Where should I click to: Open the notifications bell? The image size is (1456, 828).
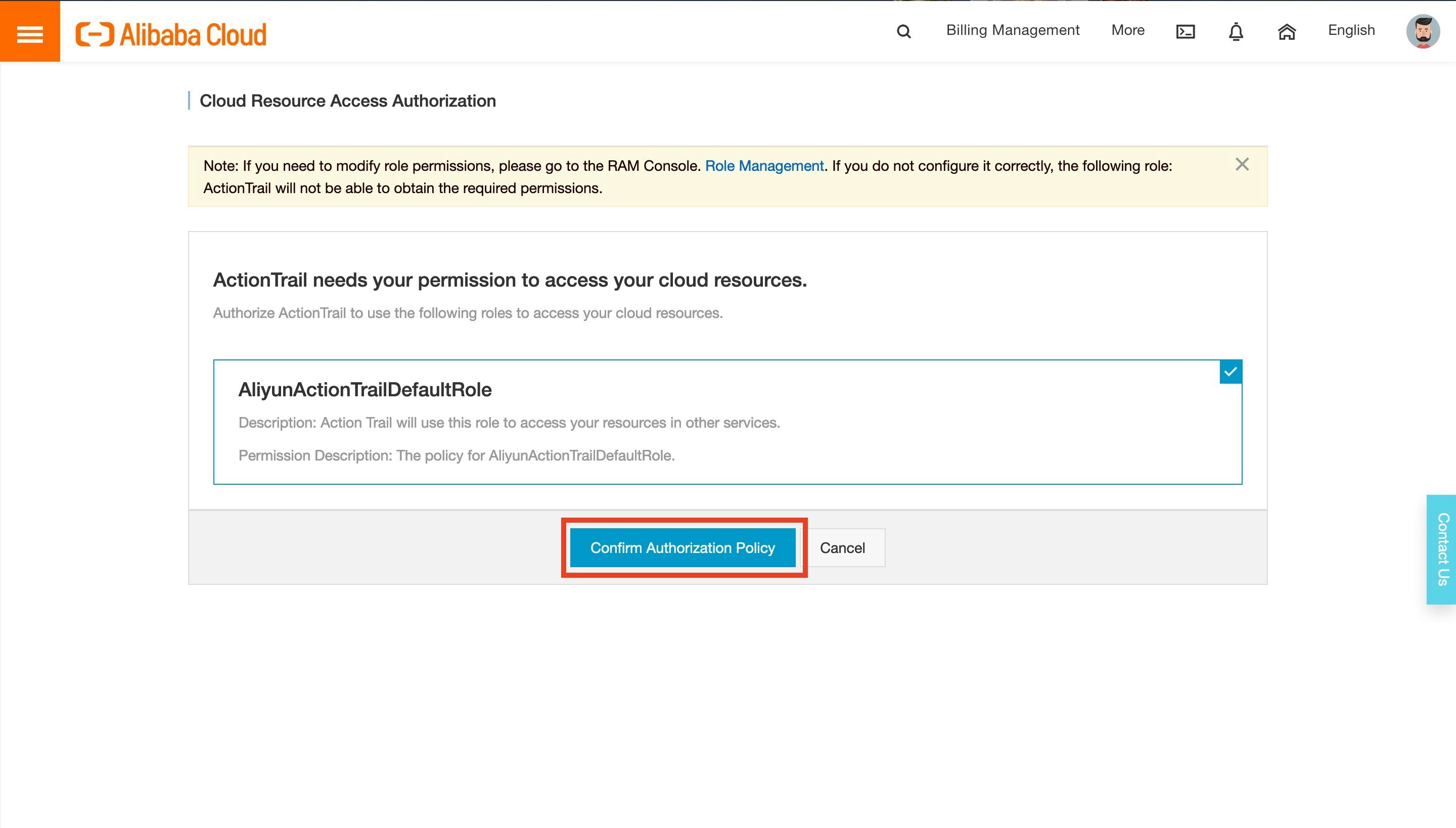pos(1236,31)
